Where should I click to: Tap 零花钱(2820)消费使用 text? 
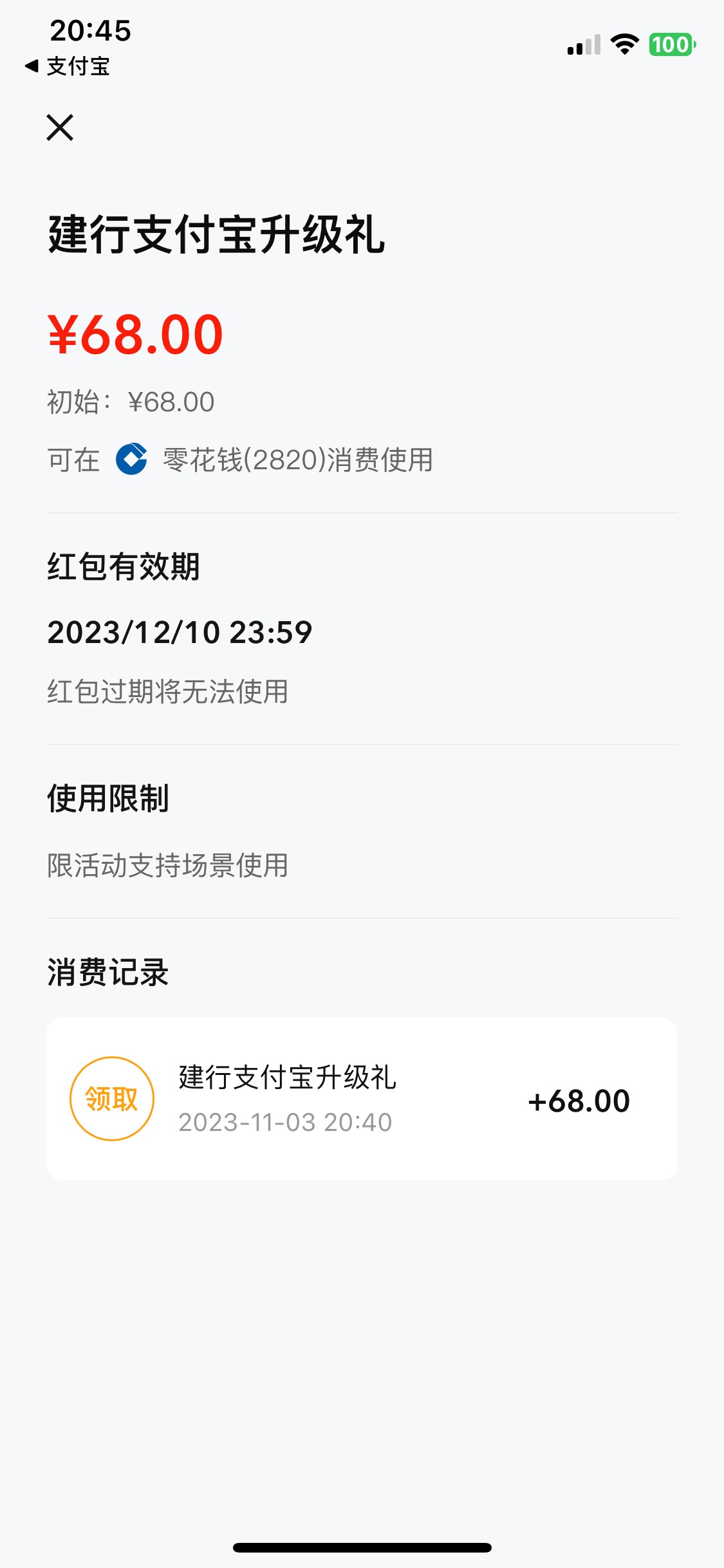[x=297, y=460]
